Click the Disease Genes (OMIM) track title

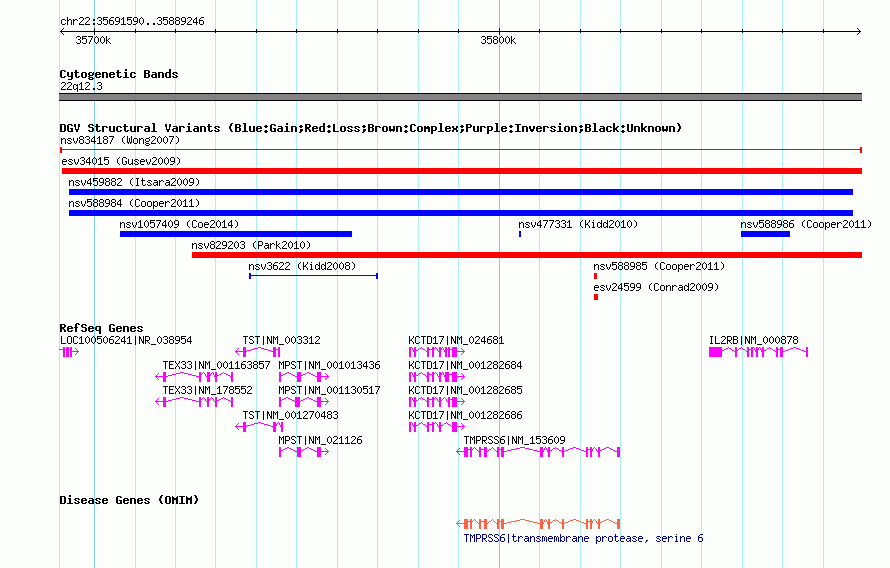[x=129, y=500]
